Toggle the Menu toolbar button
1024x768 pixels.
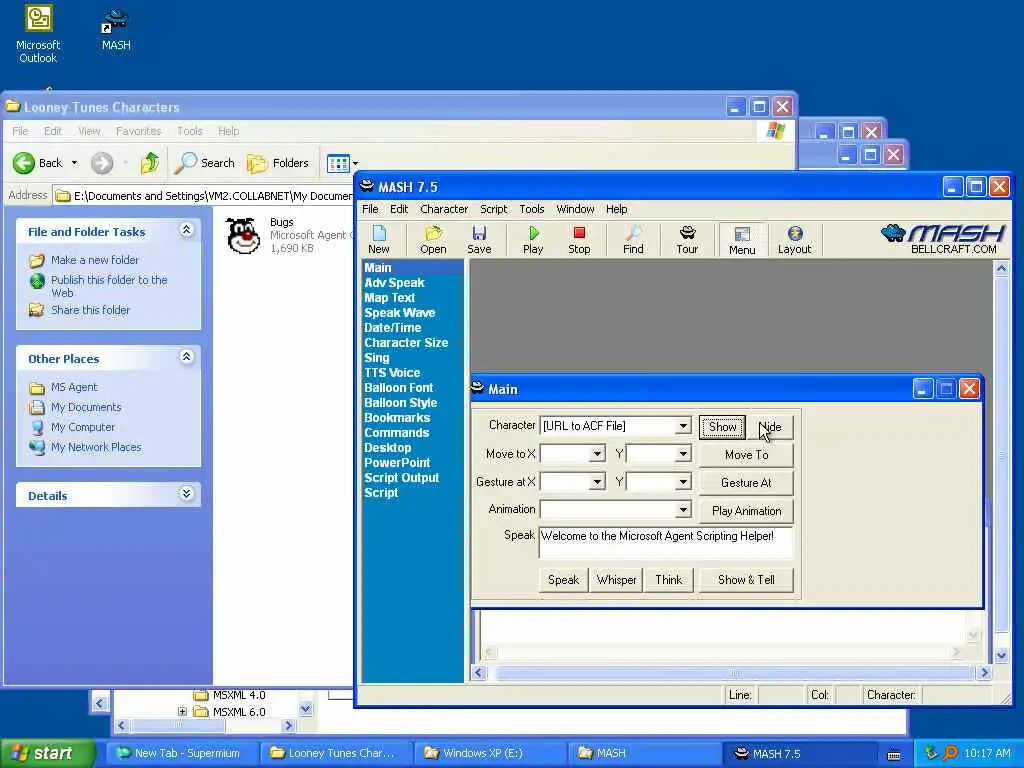pos(742,240)
